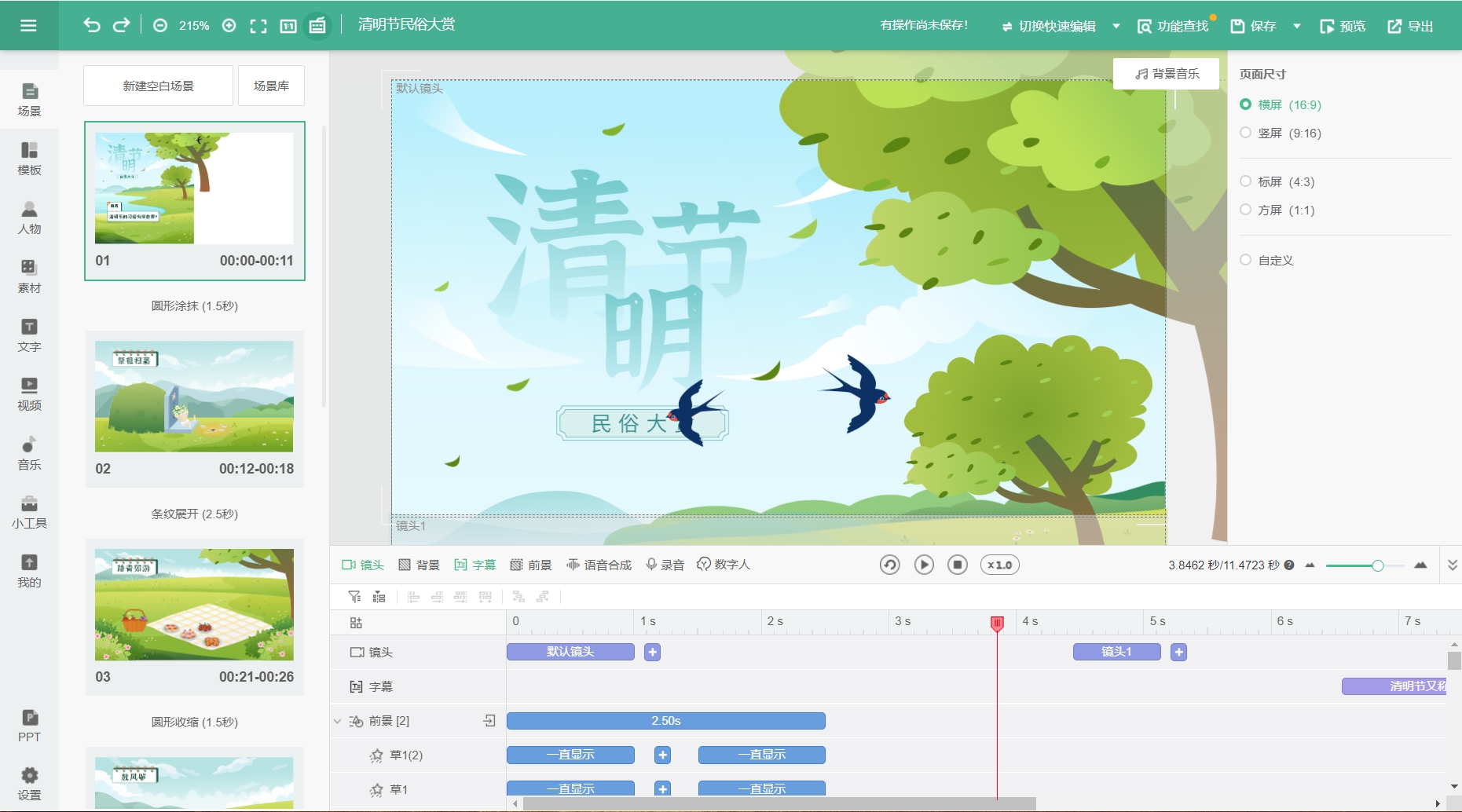Collapse the timeline panel with double chevron
1462x812 pixels.
[x=1452, y=565]
